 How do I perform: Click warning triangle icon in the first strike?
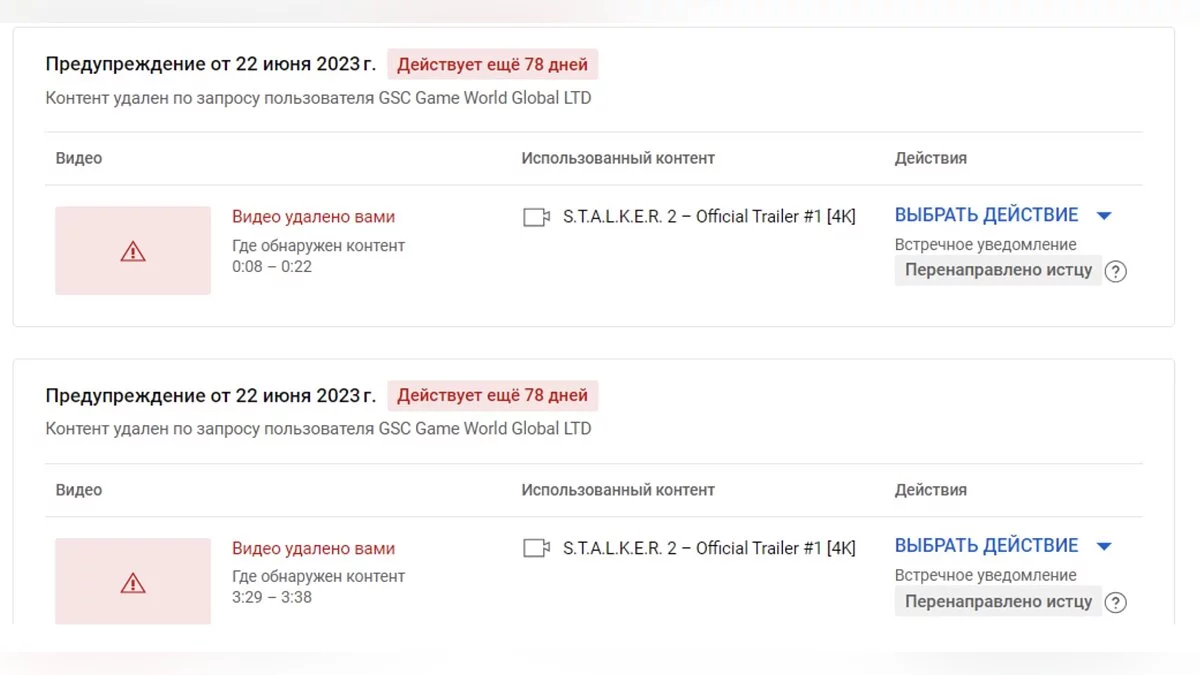[x=133, y=252]
